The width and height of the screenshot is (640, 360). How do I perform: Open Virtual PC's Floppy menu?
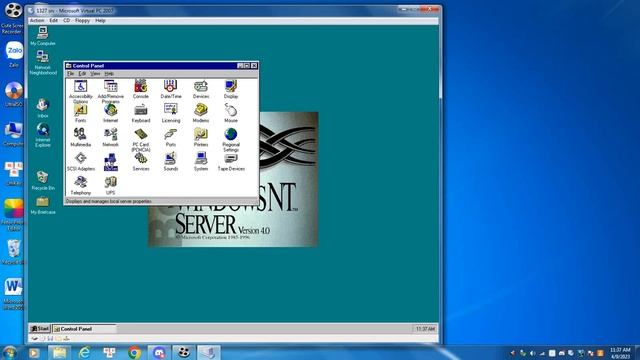click(x=82, y=20)
